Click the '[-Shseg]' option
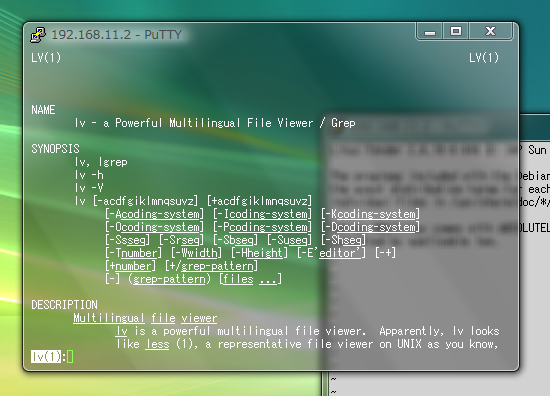This screenshot has width=550, height=396. tap(343, 240)
